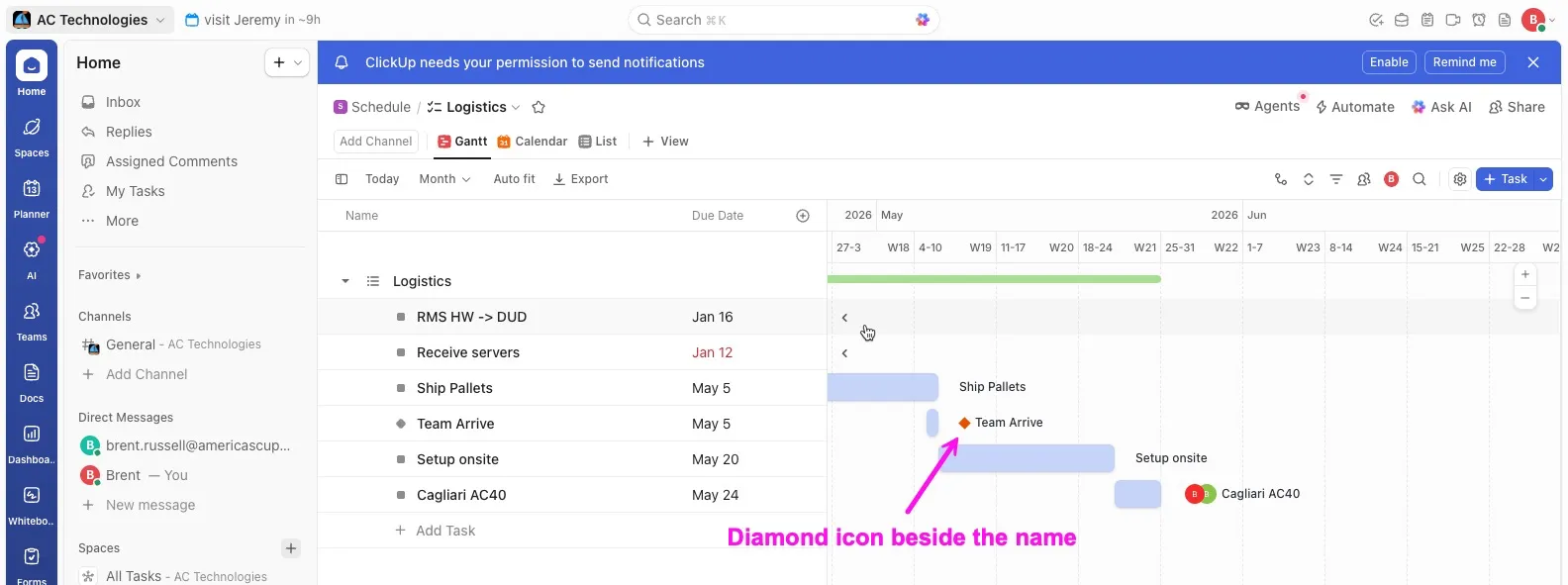Viewport: 1568px width, 585px height.
Task: Collapse the Logistics group triangle
Action: pyautogui.click(x=345, y=281)
